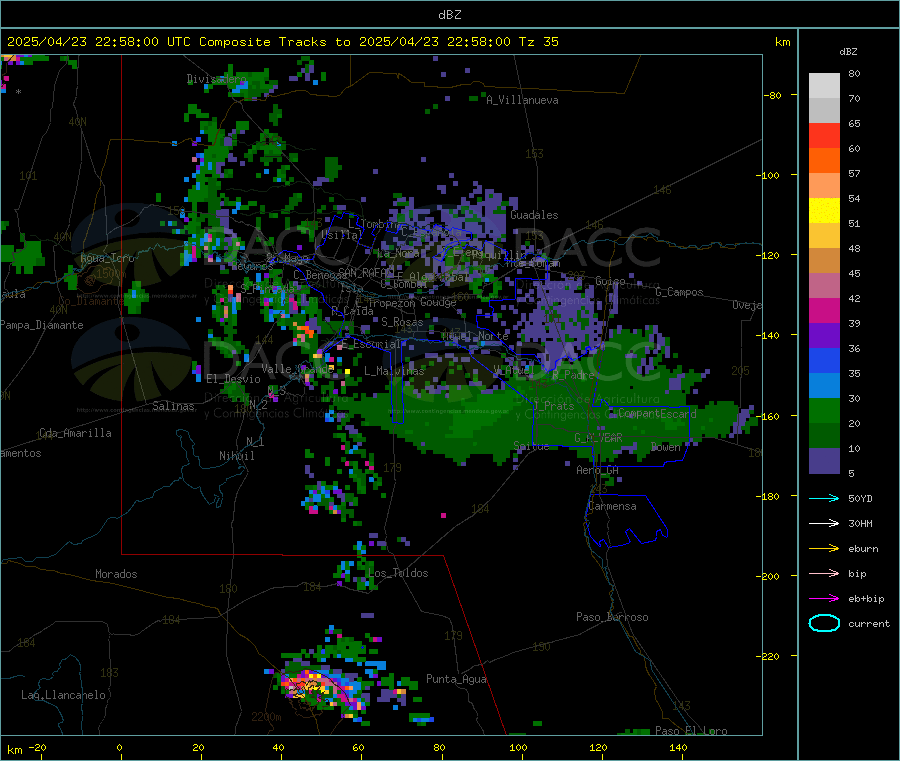Select the violet 36-39 dBZ color swatch
This screenshot has width=900, height=761.
(824, 336)
